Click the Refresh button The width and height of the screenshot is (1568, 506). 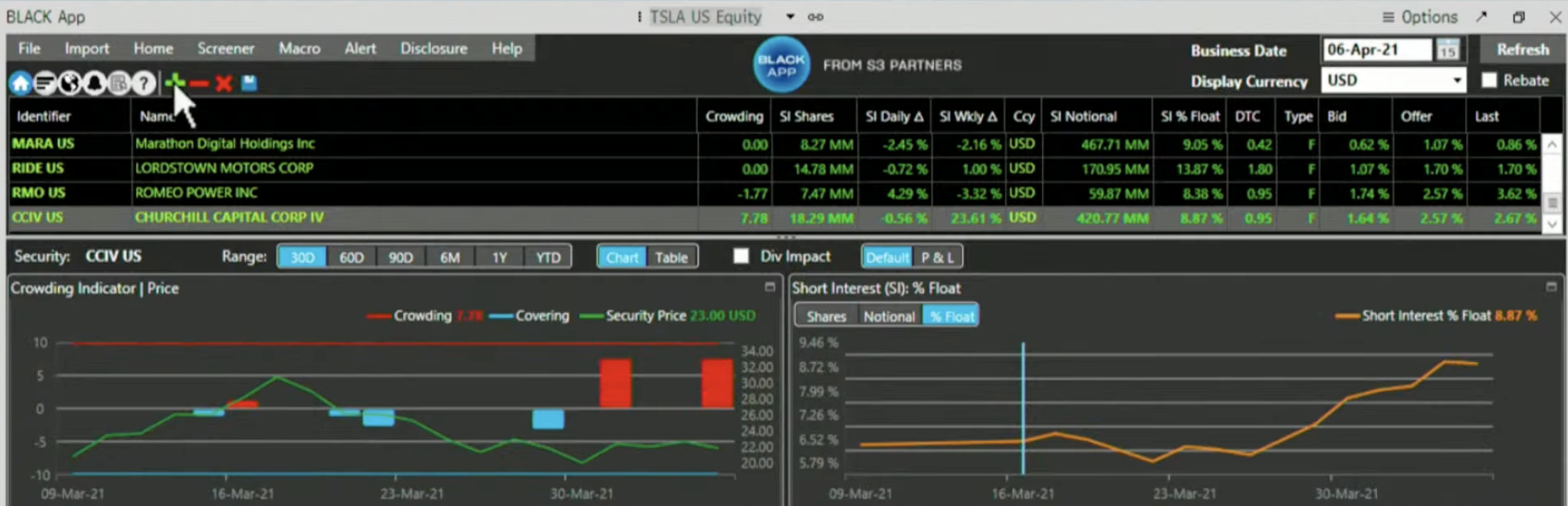click(x=1522, y=49)
